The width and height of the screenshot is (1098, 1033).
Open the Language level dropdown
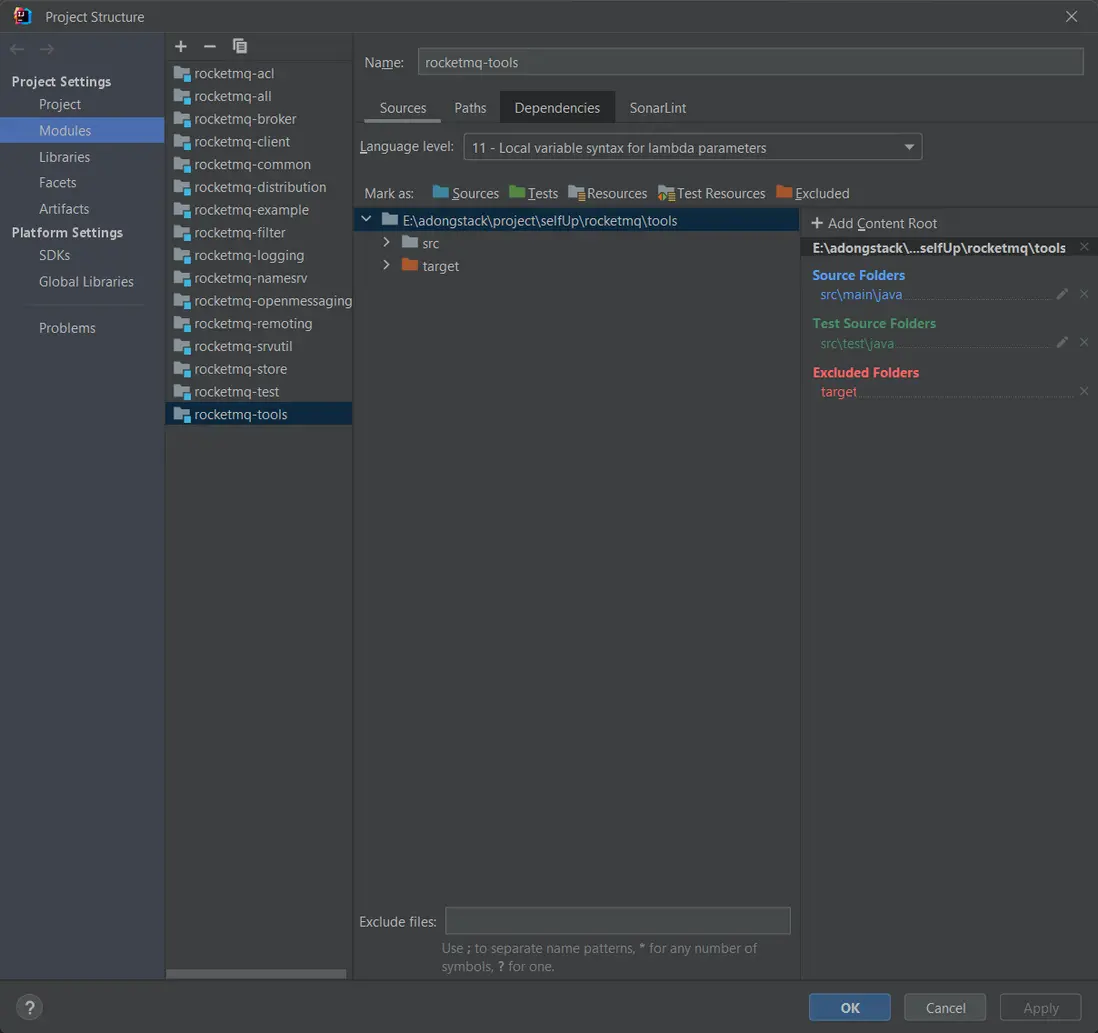692,147
